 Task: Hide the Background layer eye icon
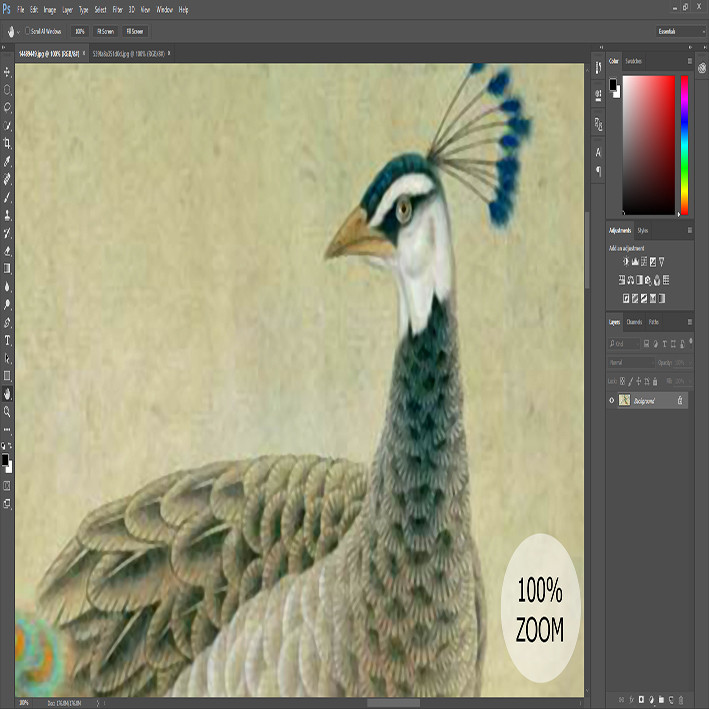click(x=611, y=400)
